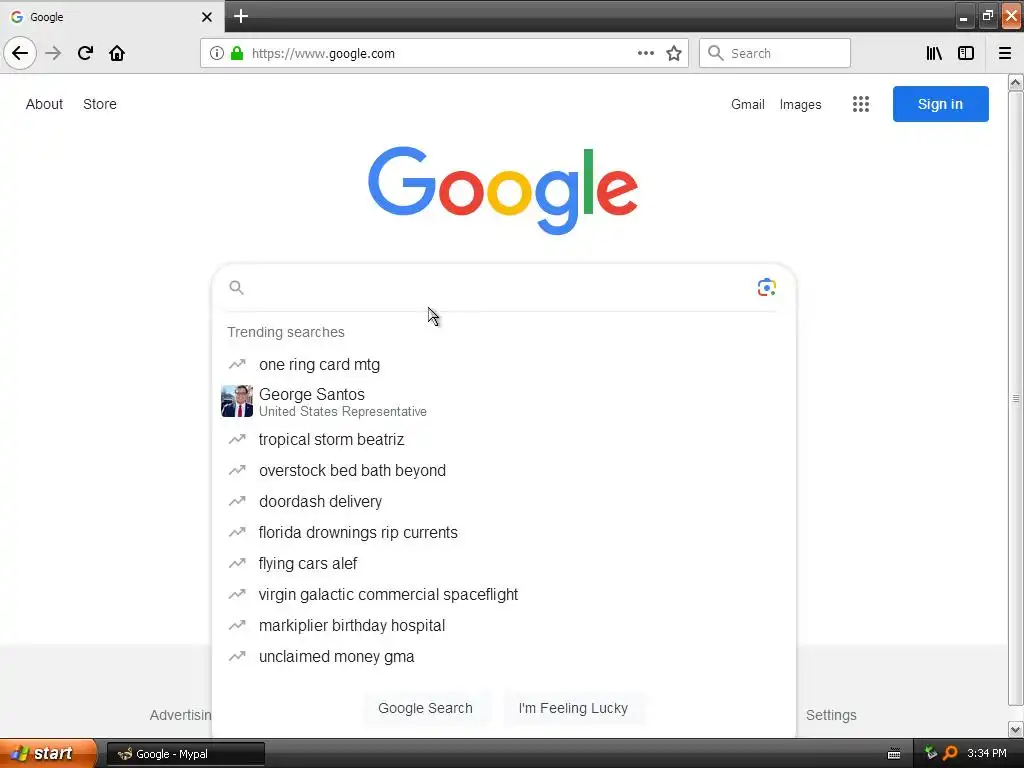This screenshot has width=1024, height=768.
Task: Open a new tab with the plus button
Action: click(241, 16)
